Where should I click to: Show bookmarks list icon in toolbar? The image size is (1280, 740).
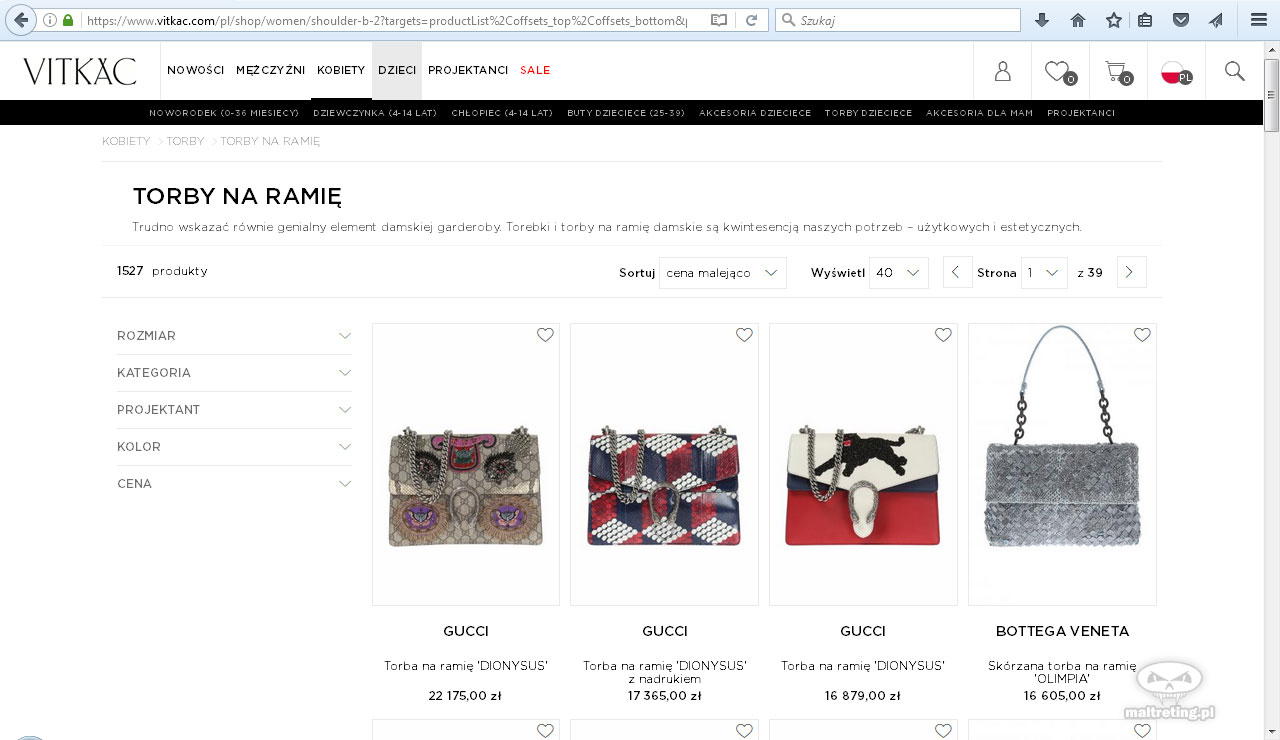click(x=1145, y=20)
